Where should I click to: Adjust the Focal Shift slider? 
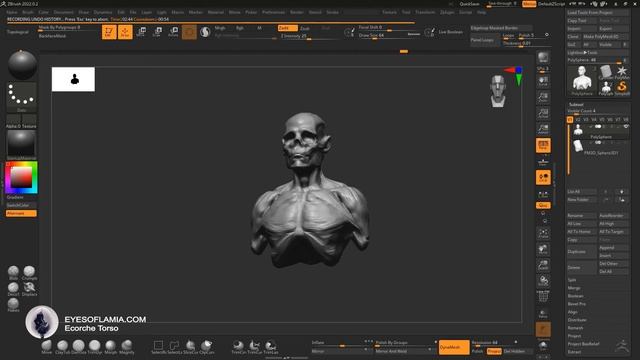pos(389,28)
